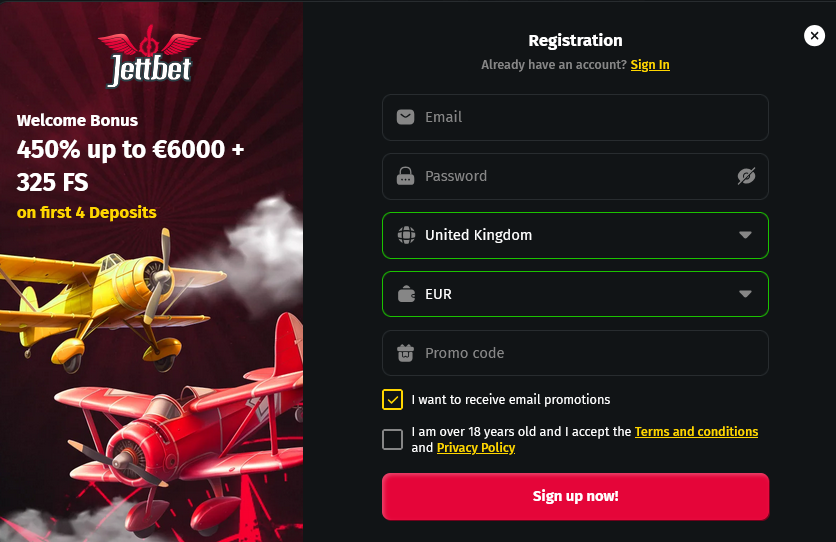Expand currency list using its arrow

[745, 295]
